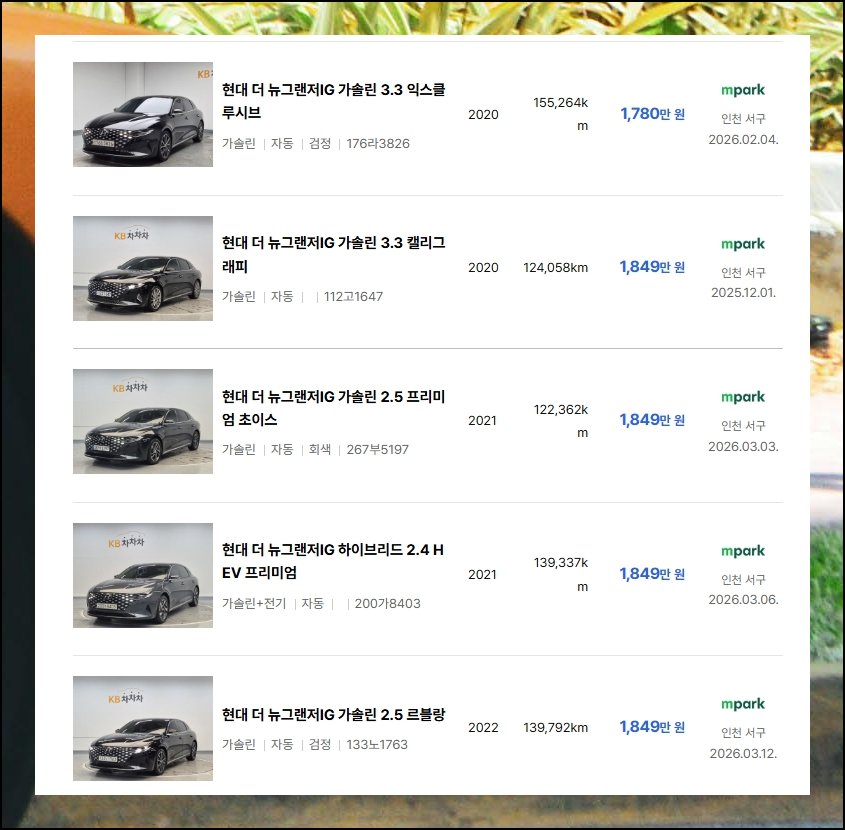Open listing 하이브리드 2.4 HEV 프리미엄

(x=333, y=561)
